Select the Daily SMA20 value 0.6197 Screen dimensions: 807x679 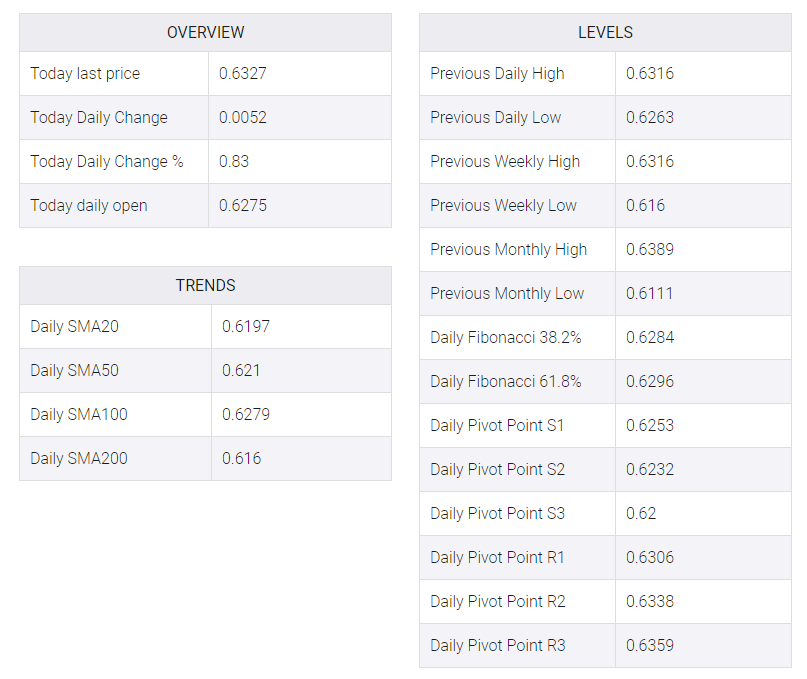point(246,326)
